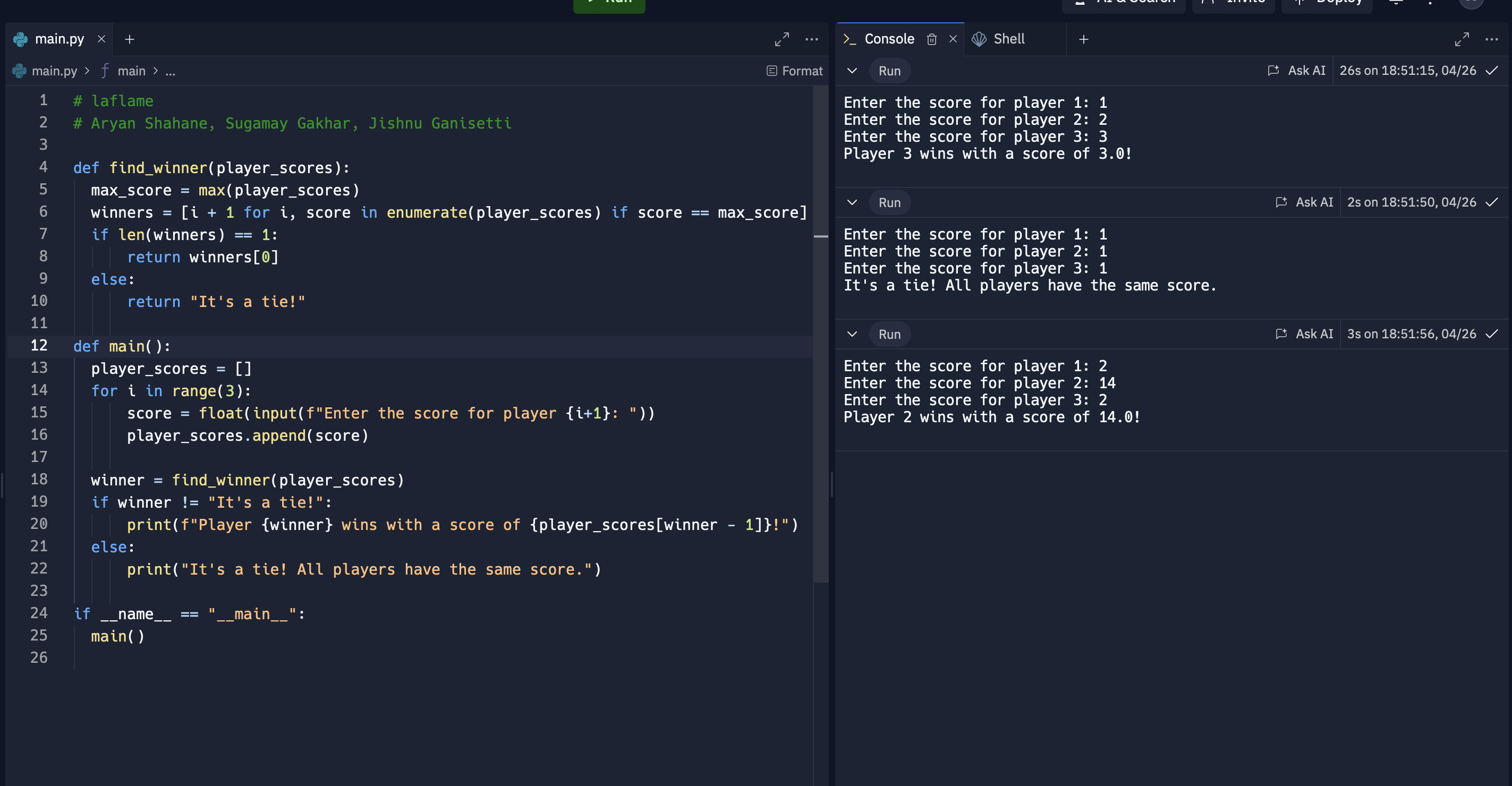Click main function in breadcrumb
The width and height of the screenshot is (1512, 786).
pyautogui.click(x=130, y=71)
